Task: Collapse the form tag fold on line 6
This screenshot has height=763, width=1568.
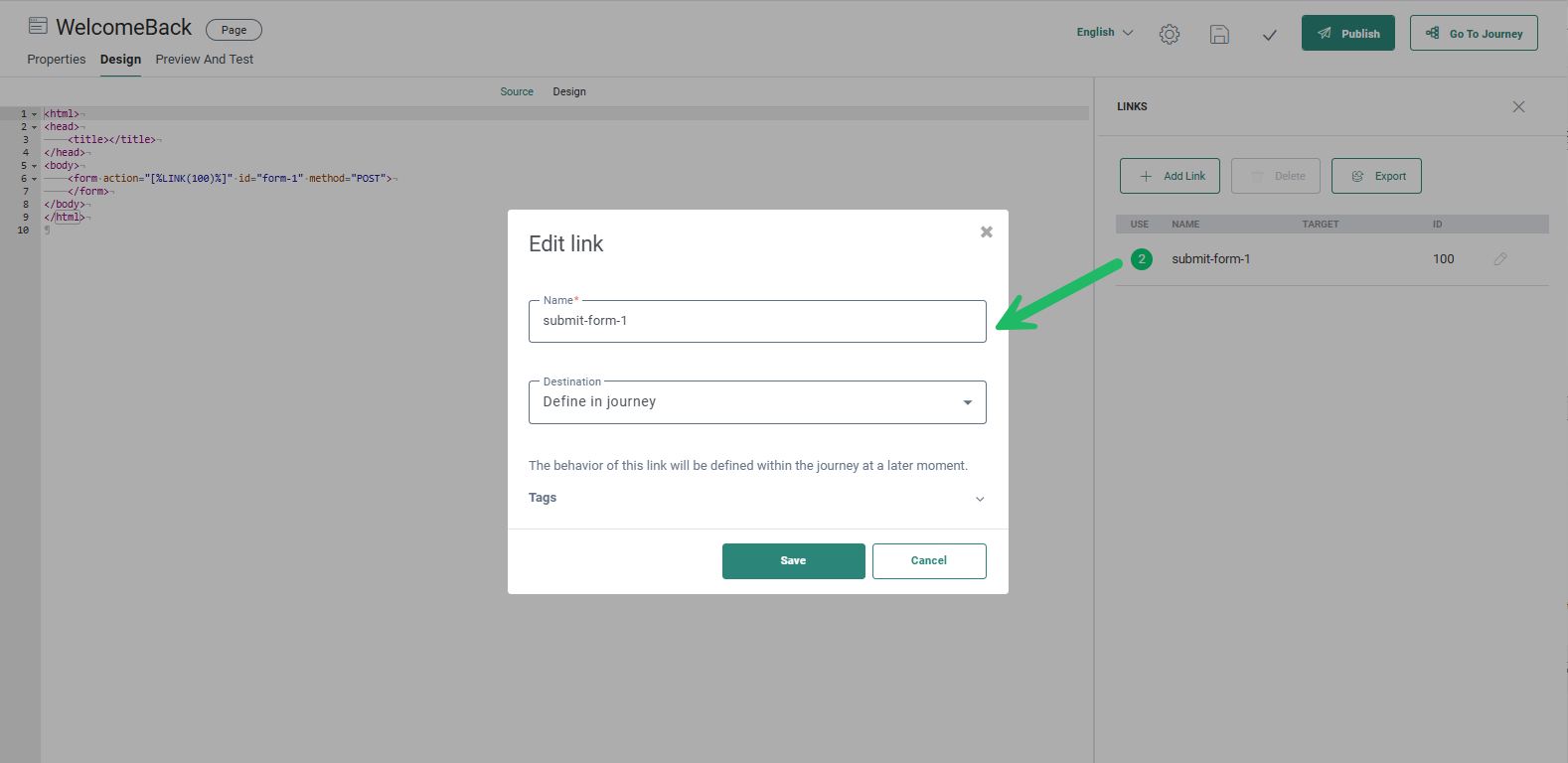Action: 34,179
